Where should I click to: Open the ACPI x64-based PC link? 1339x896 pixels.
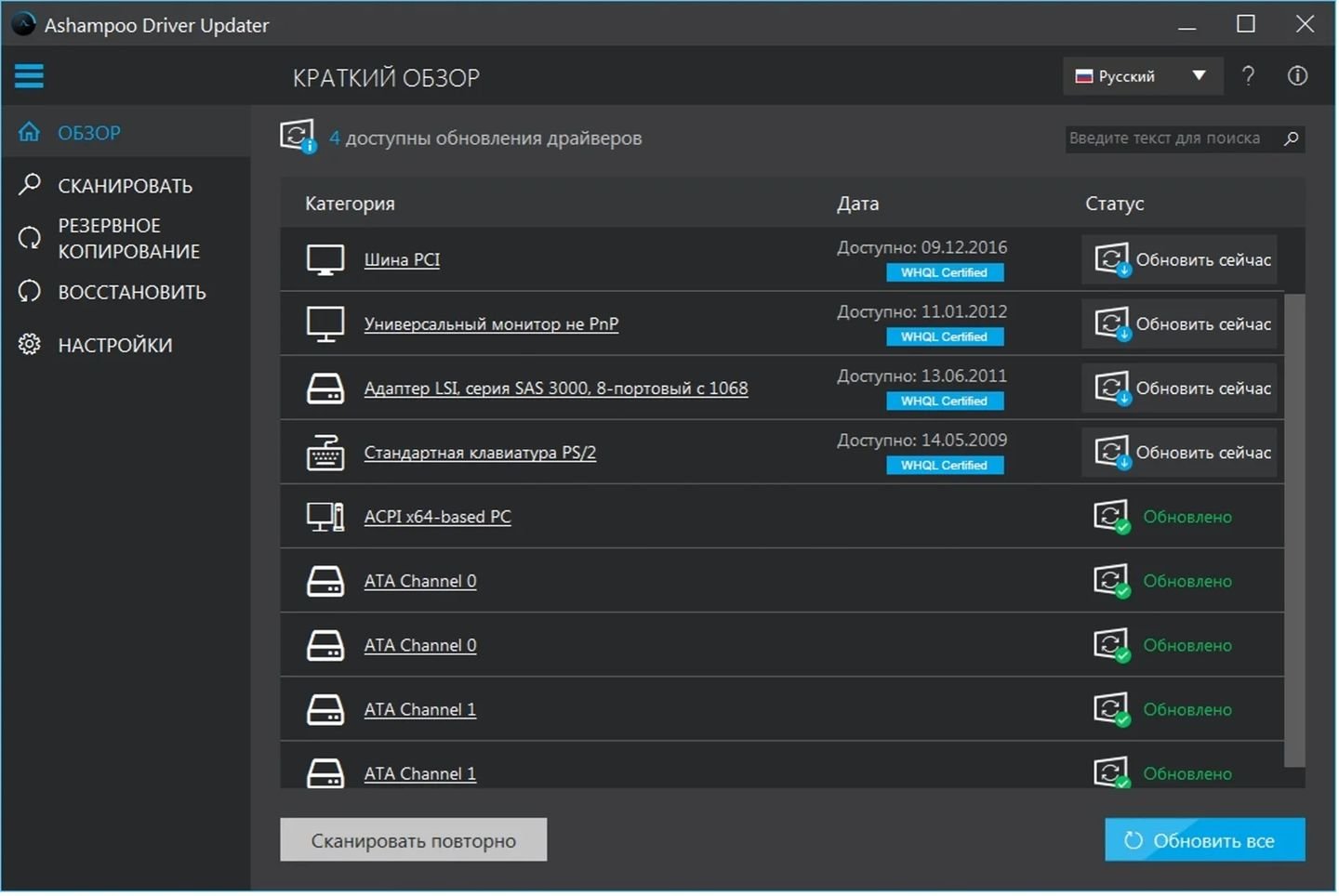click(x=437, y=517)
